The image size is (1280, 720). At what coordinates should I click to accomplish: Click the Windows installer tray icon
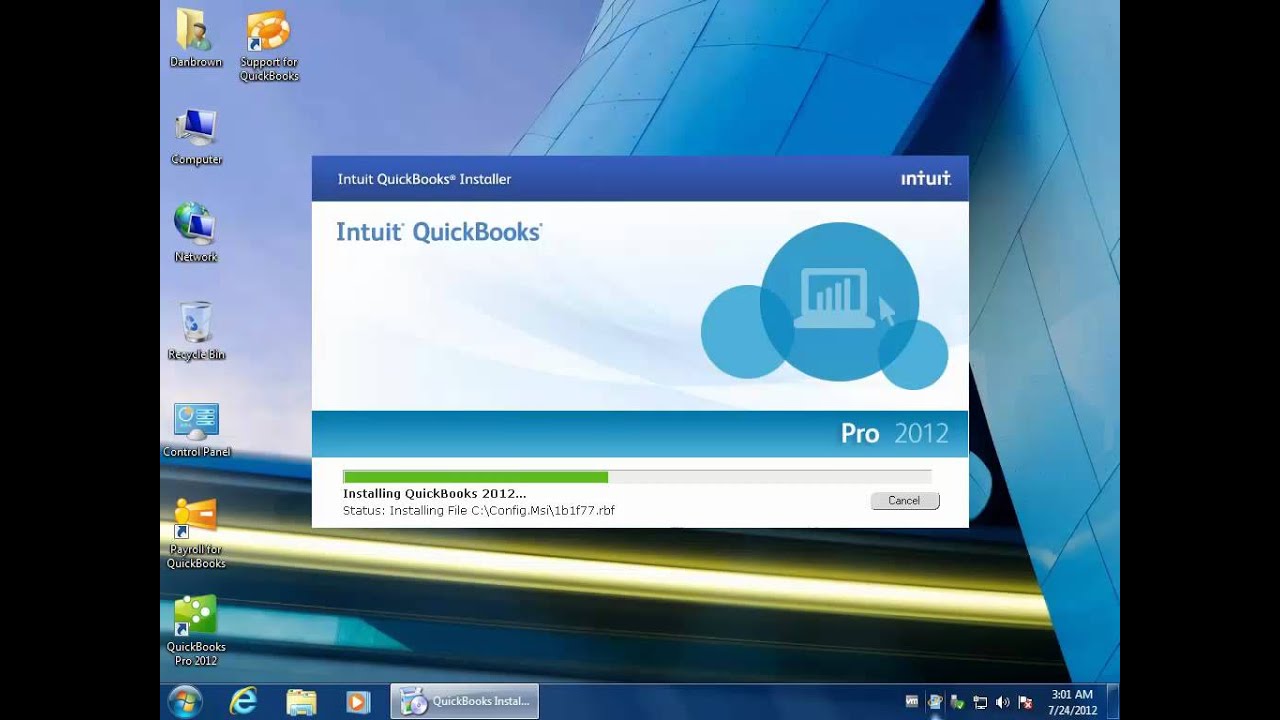(x=935, y=702)
